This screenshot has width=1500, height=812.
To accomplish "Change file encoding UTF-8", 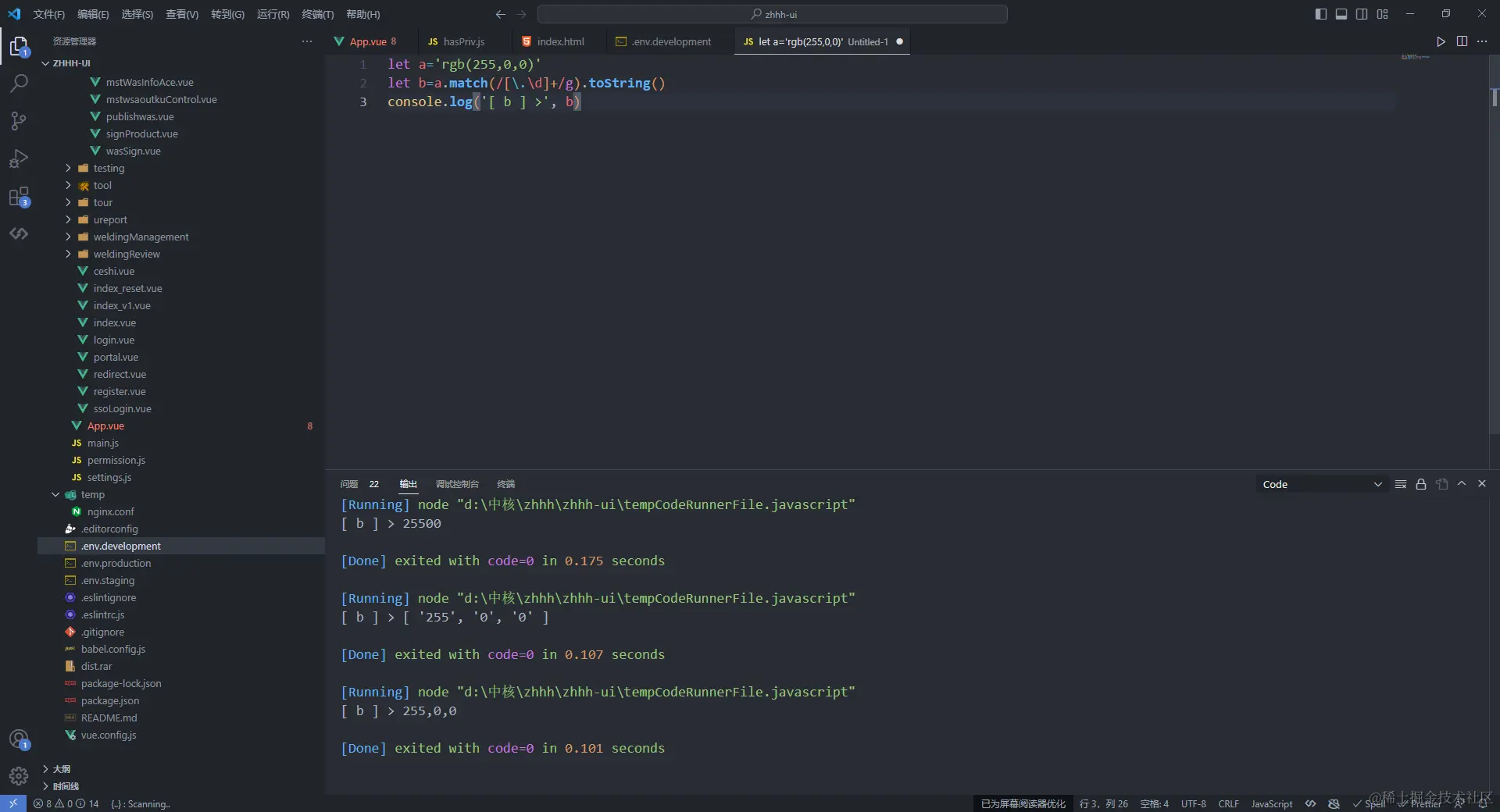I will coord(1193,803).
